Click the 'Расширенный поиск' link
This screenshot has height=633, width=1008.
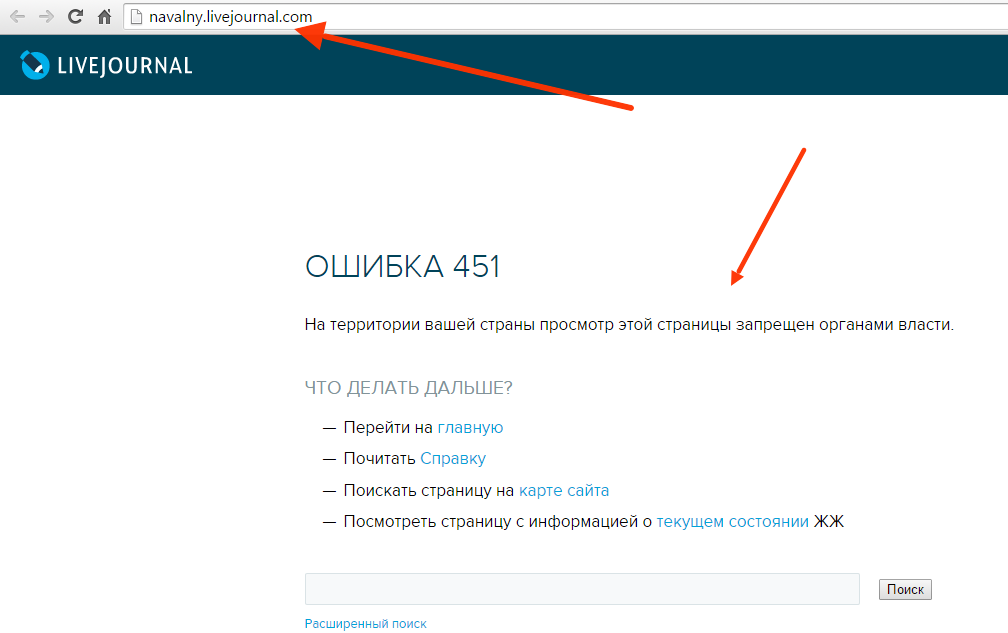[x=365, y=623]
